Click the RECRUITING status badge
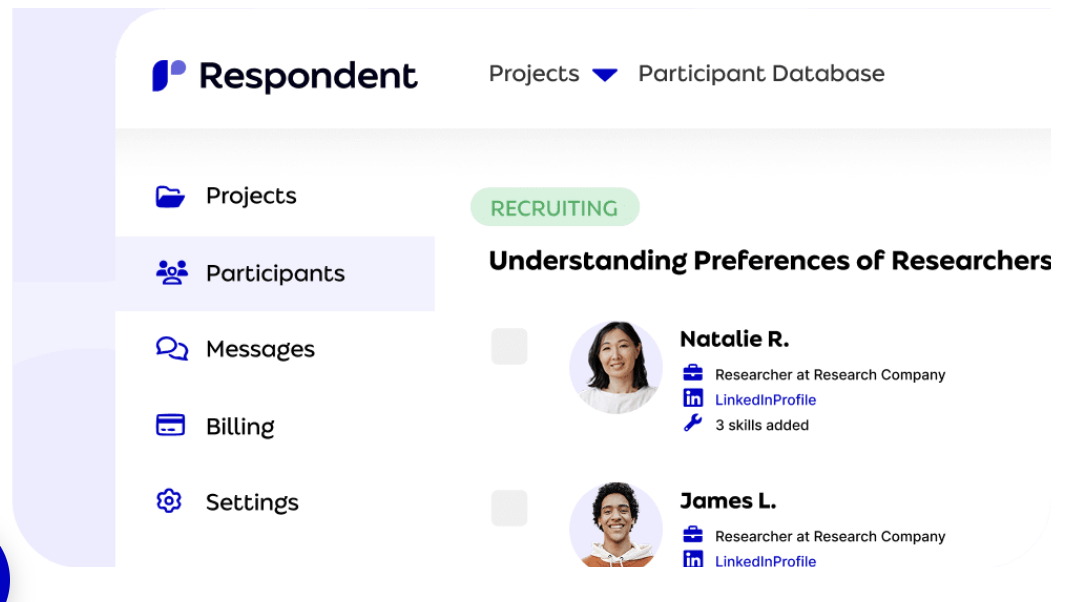The image size is (1068, 602). [555, 207]
